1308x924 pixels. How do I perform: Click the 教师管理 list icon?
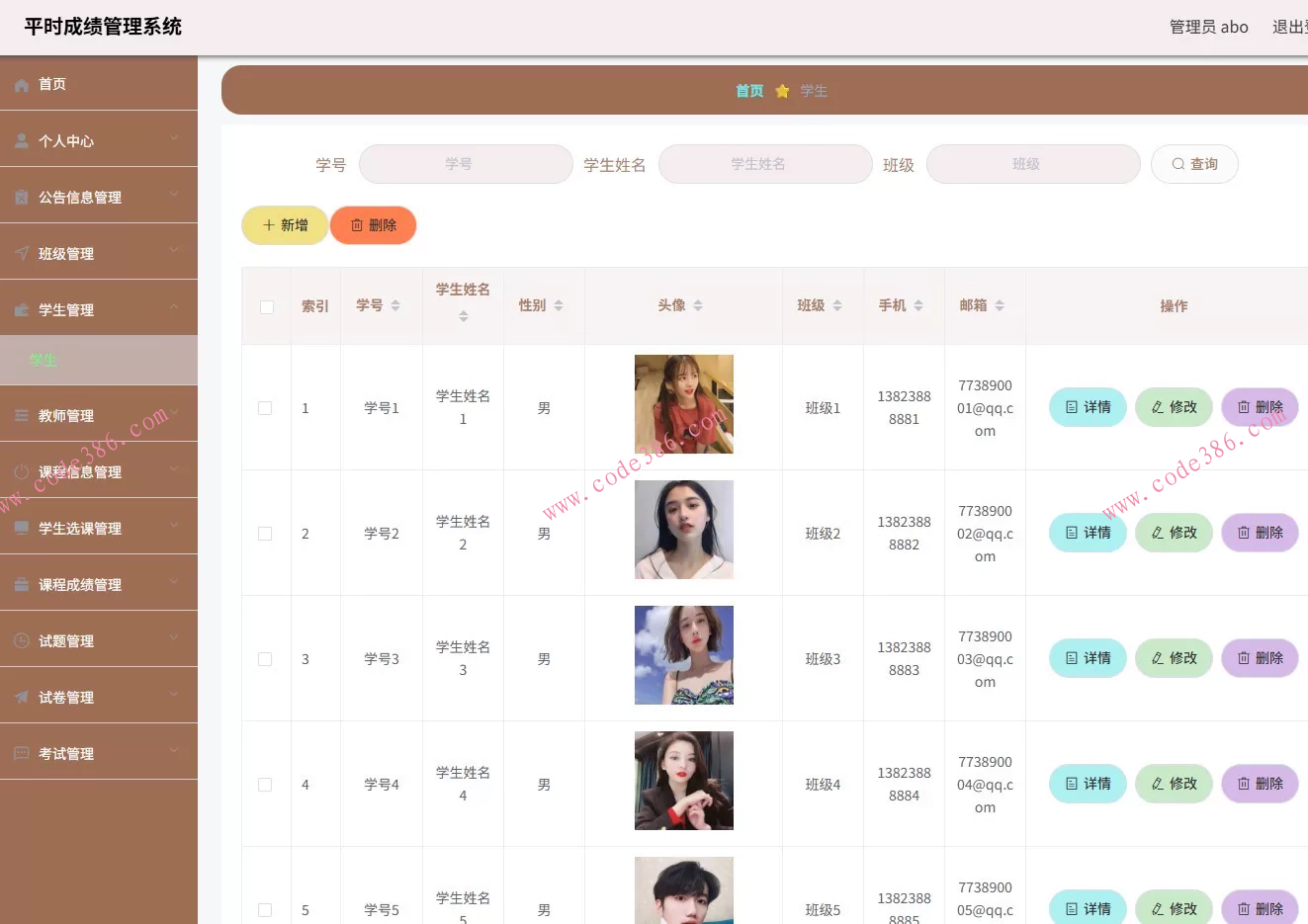pos(23,414)
